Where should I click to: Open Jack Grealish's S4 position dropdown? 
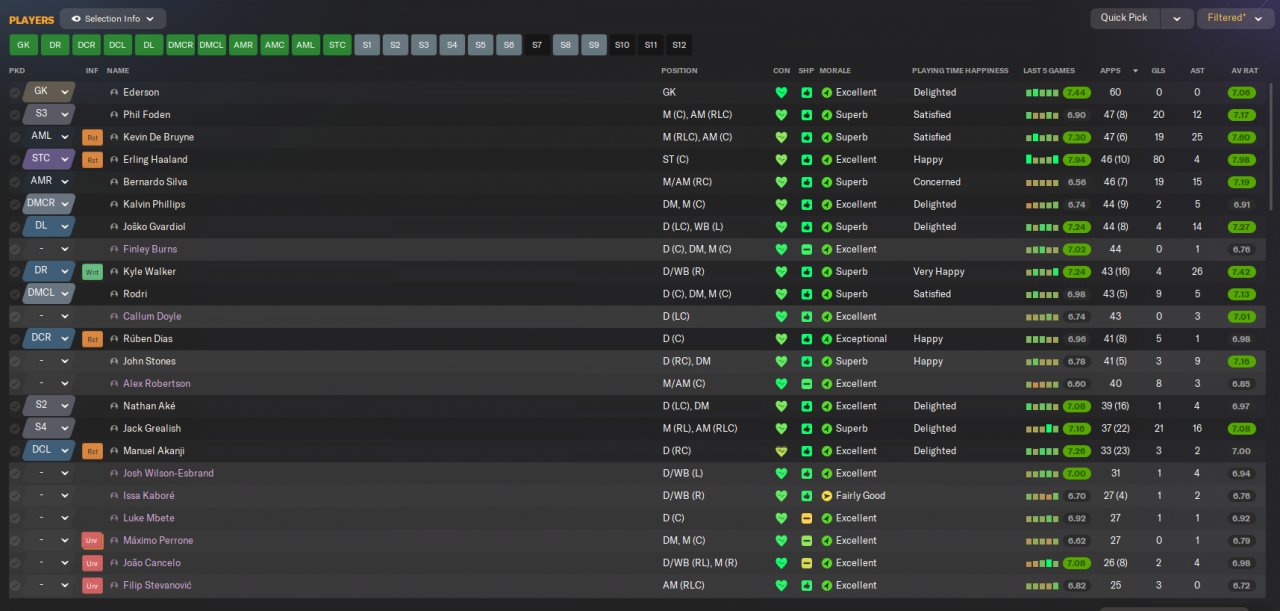coord(49,427)
